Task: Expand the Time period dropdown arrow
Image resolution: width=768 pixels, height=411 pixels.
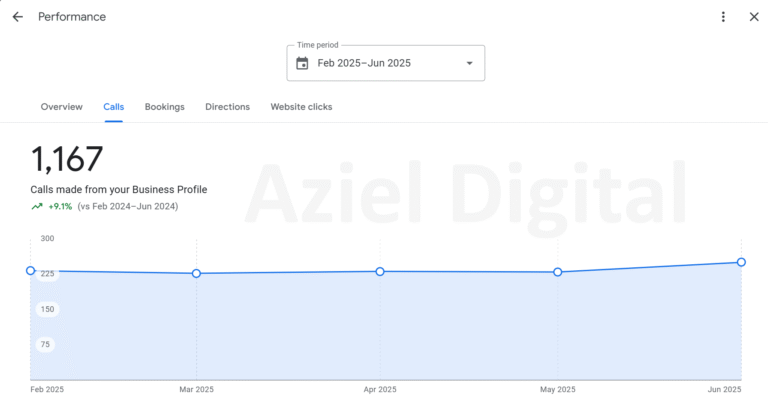Action: click(x=470, y=63)
